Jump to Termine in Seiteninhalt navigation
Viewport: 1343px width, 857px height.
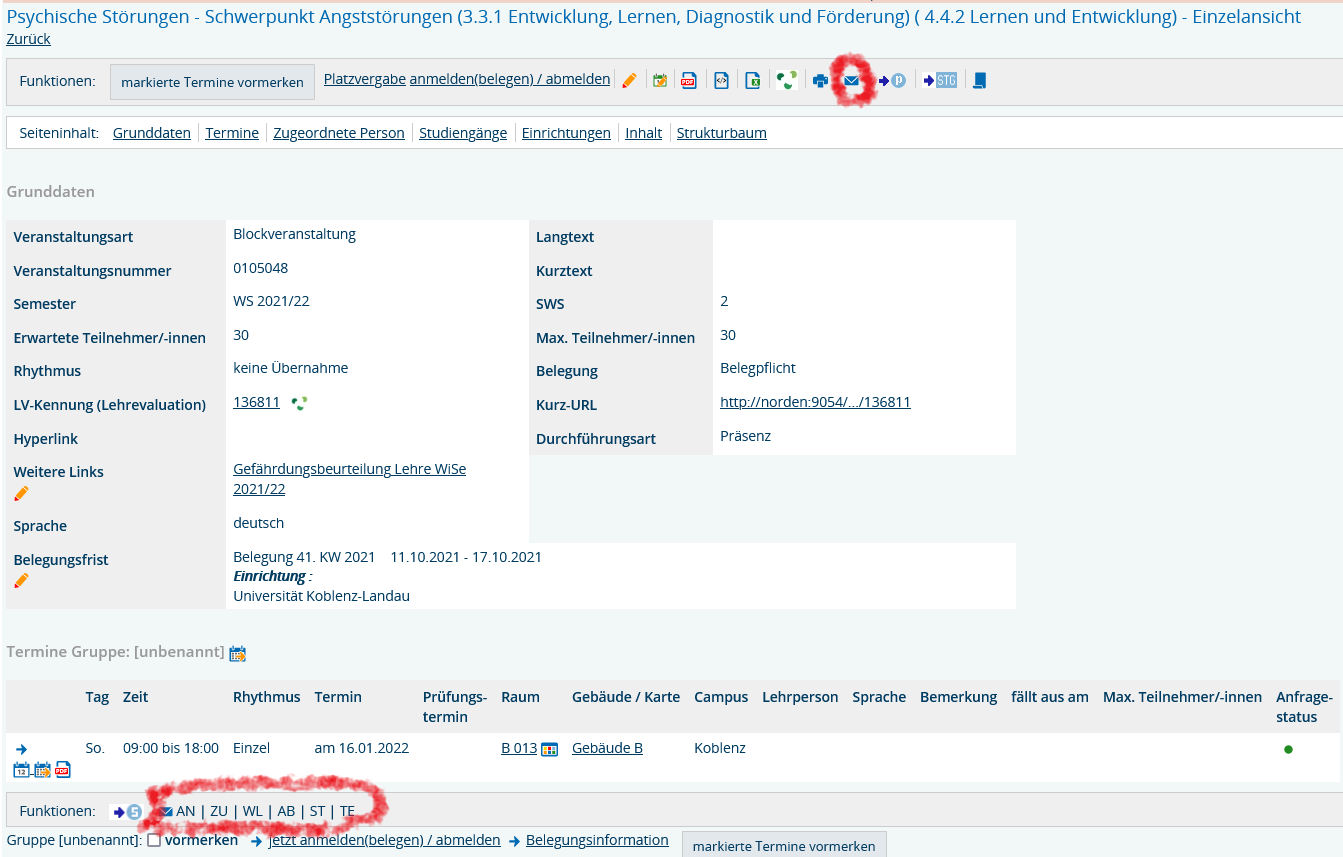[x=232, y=133]
